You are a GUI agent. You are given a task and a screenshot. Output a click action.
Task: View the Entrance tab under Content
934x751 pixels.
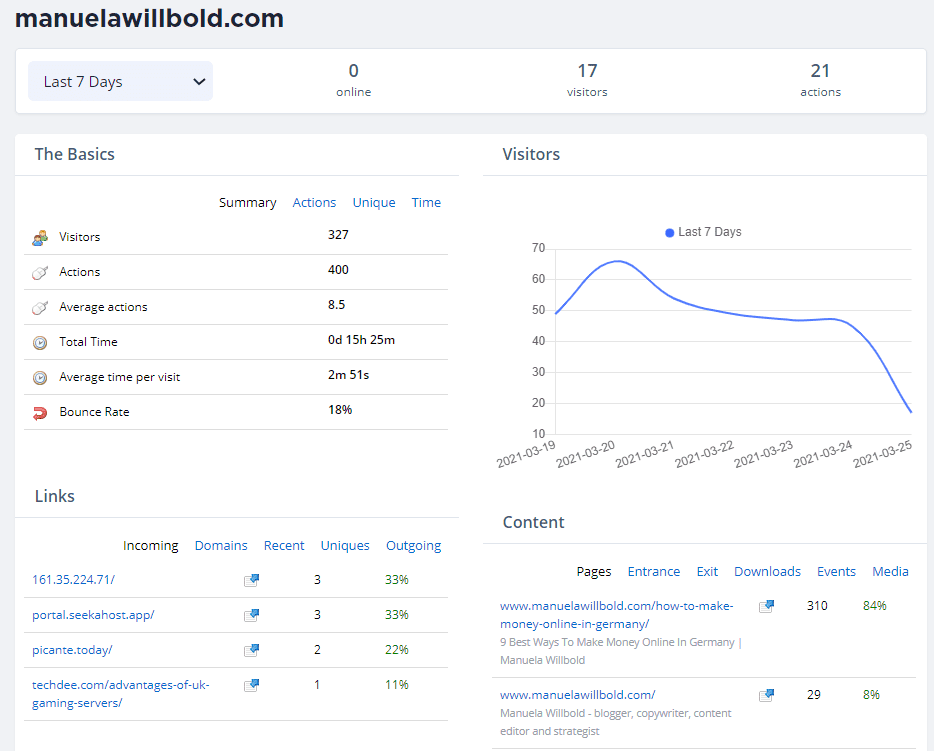coord(653,571)
